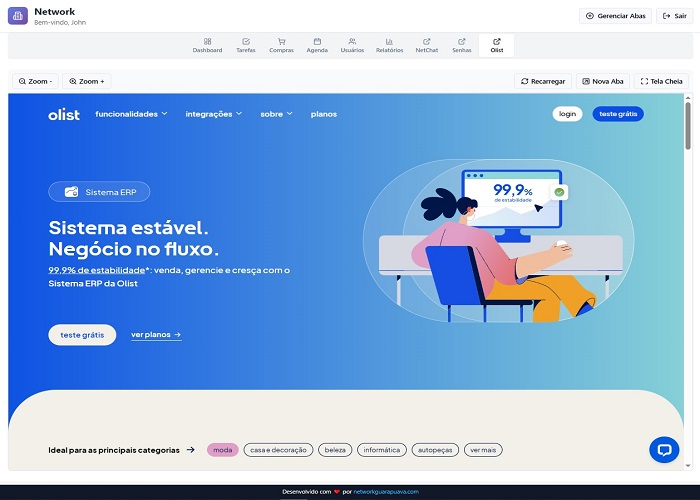This screenshot has height=500, width=700.
Task: Expand the funcionalidades menu
Action: [131, 114]
